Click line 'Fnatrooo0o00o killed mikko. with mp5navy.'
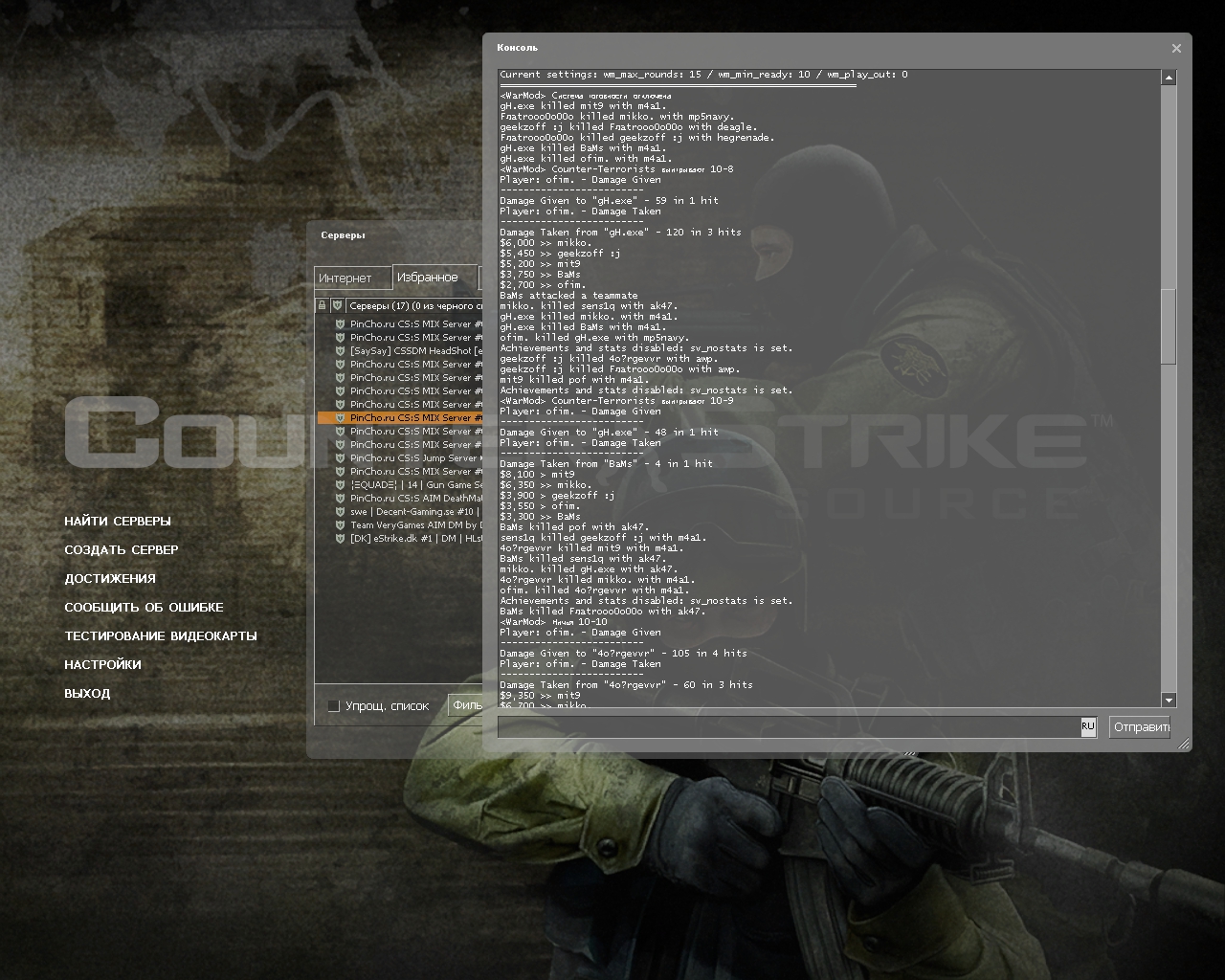The width and height of the screenshot is (1225, 980). point(617,117)
